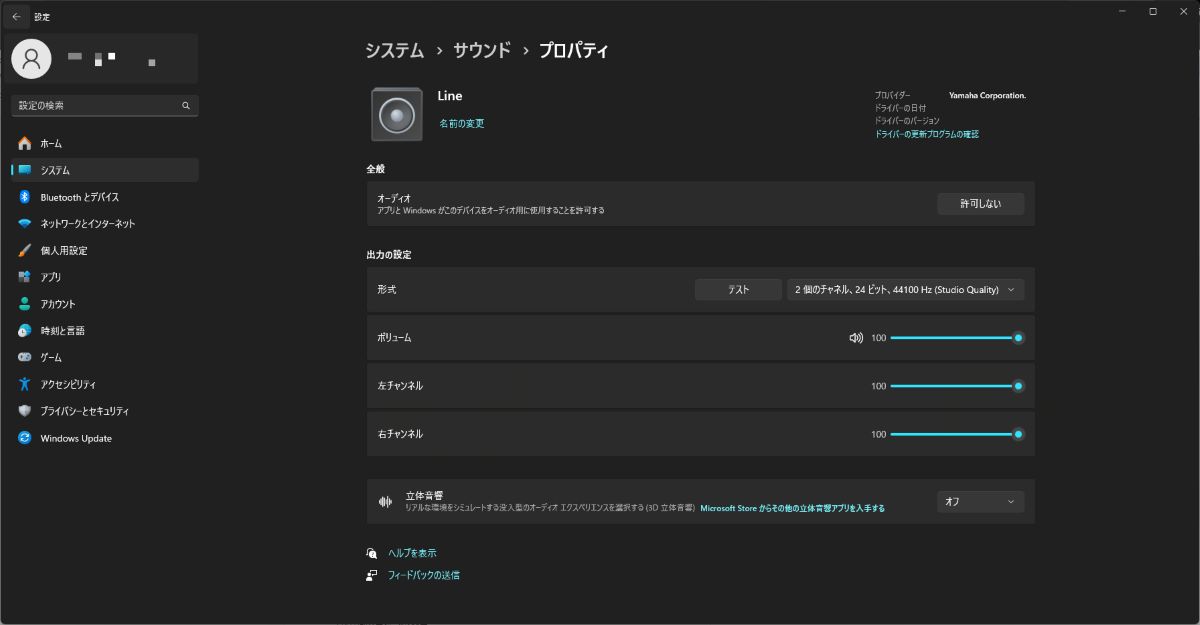Screen dimensions: 1200x625
Task: Go to プライバシーとセキュリティ settings
Action: [x=85, y=411]
